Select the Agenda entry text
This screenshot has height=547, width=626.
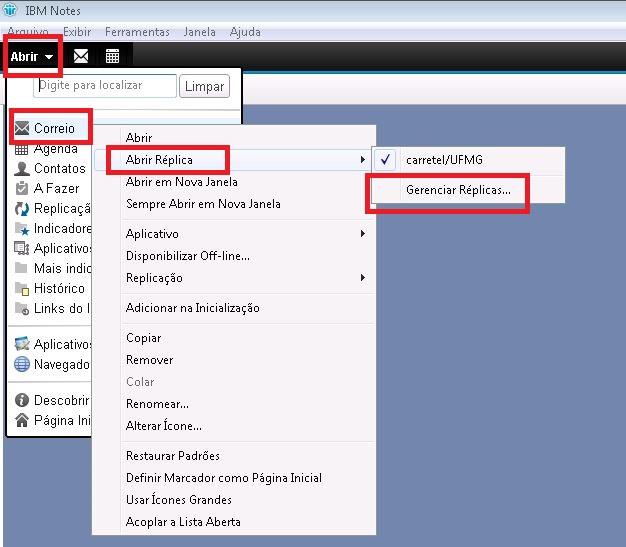click(56, 149)
